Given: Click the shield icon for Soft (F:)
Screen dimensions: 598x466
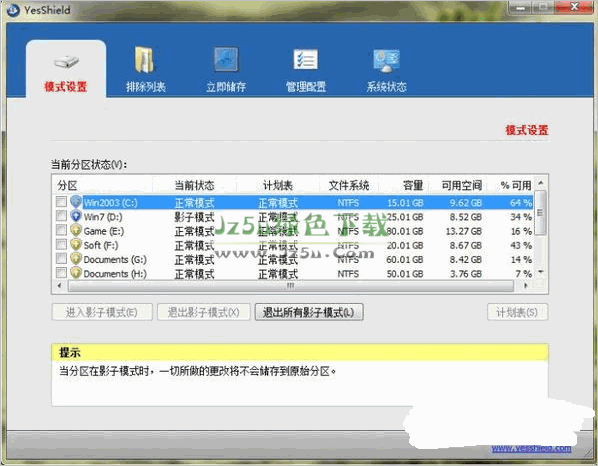Looking at the screenshot, I should 76,244.
